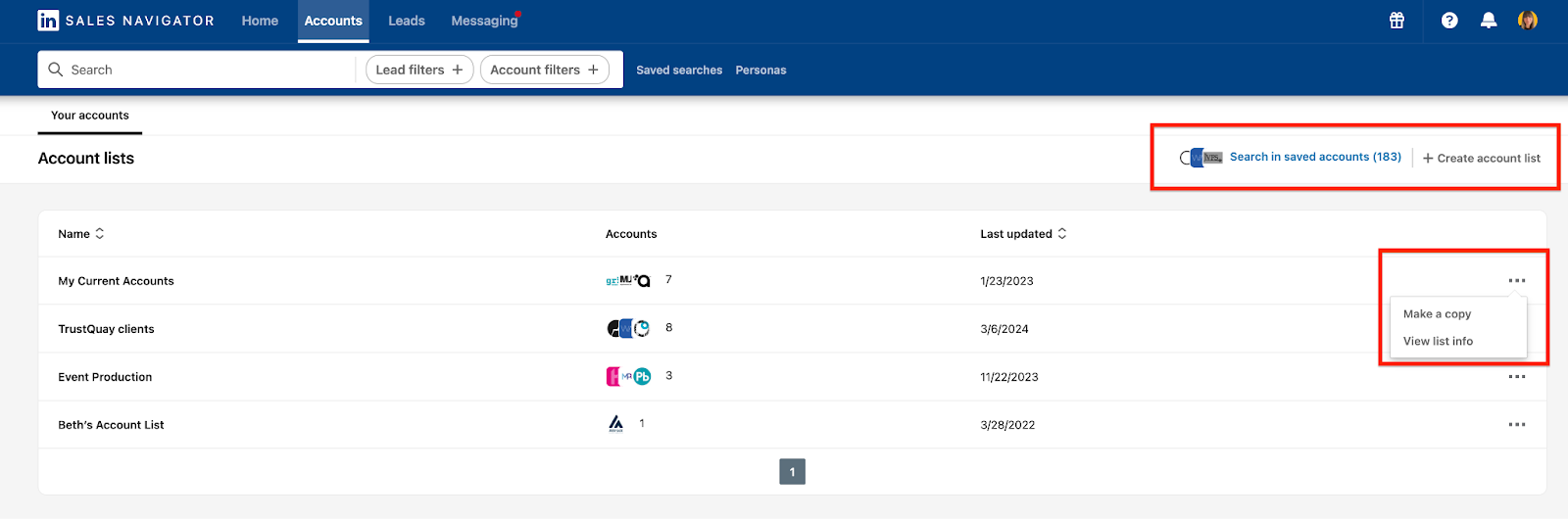Click the 3/28/2022 date cell
1568x519 pixels.
click(x=1007, y=425)
